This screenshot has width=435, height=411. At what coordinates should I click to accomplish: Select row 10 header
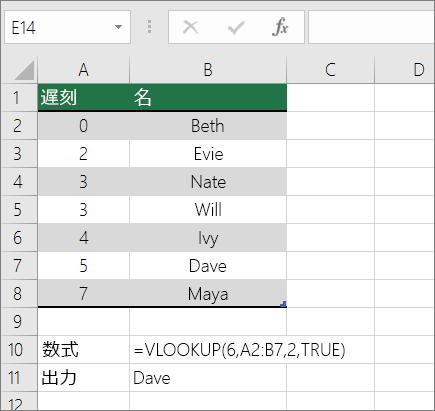19,350
